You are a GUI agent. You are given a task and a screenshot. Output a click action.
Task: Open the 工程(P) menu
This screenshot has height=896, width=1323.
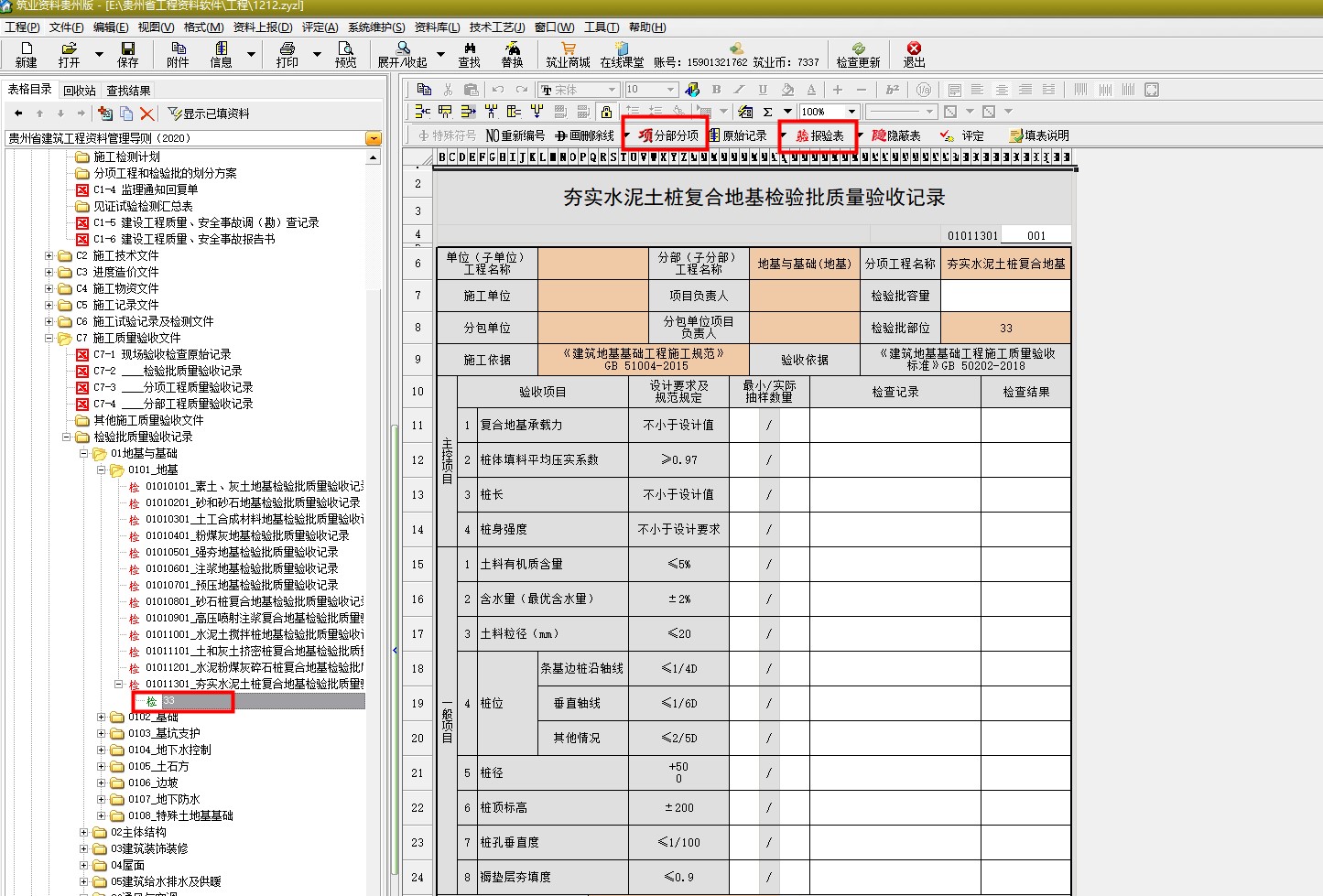(22, 27)
